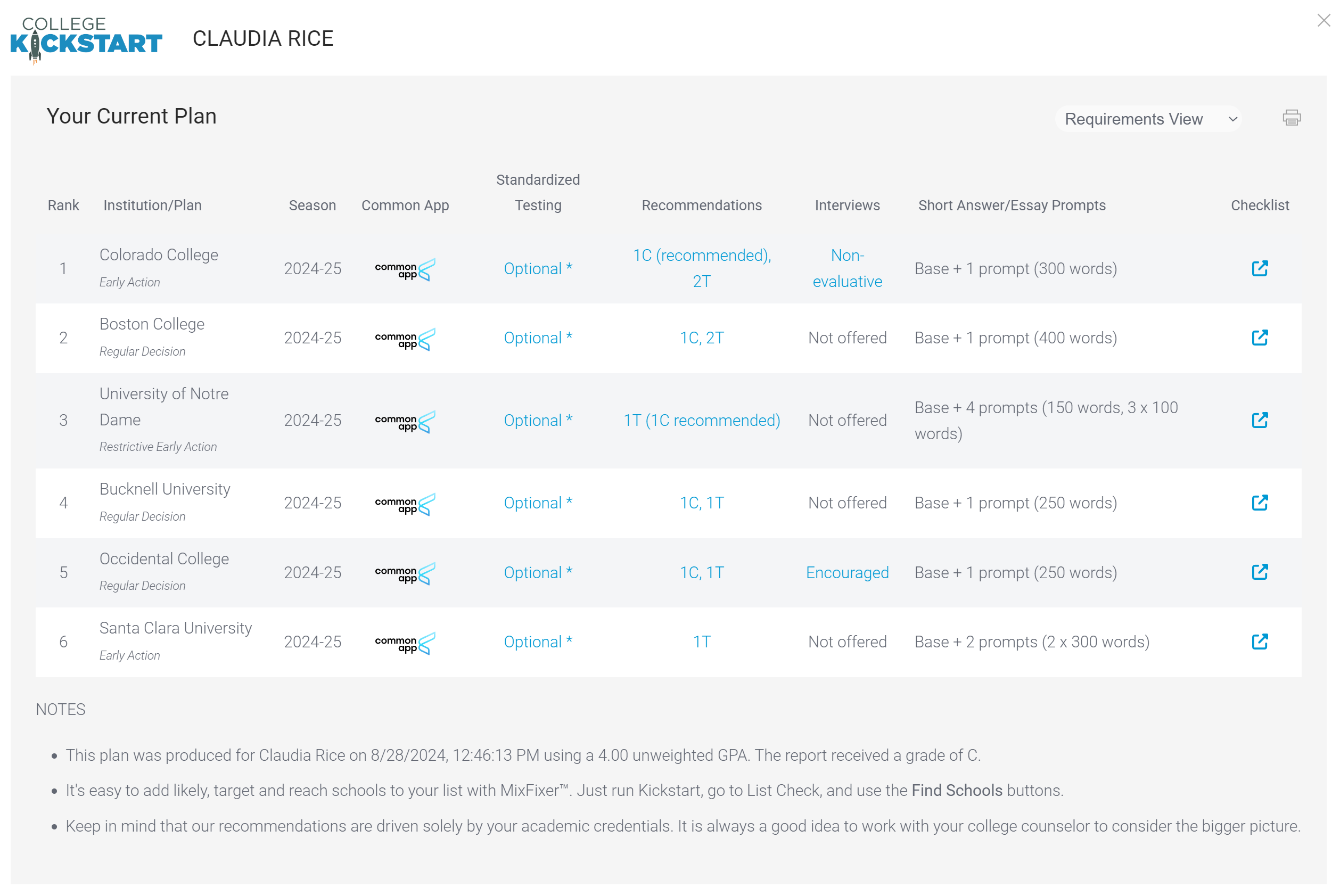Screen dimensions: 1340x896
Task: Click Short Answer/Essay Prompts header
Action: [1012, 205]
